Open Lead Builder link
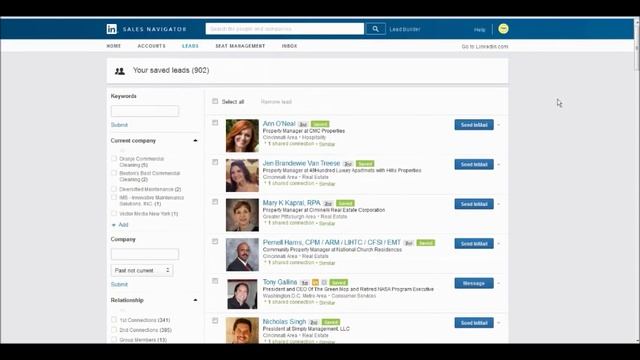This screenshot has height=360, width=640. (404, 29)
